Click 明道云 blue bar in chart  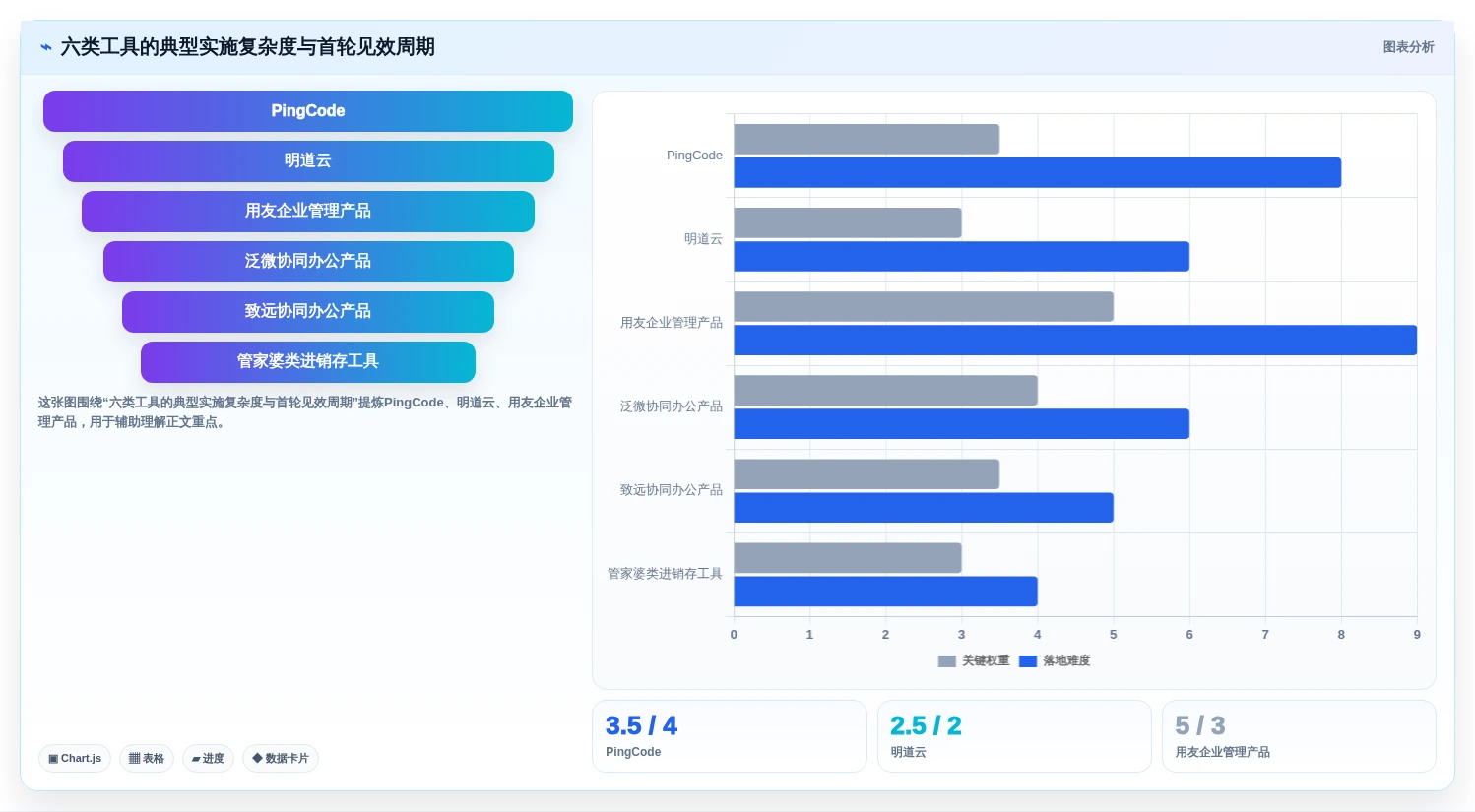(x=962, y=256)
